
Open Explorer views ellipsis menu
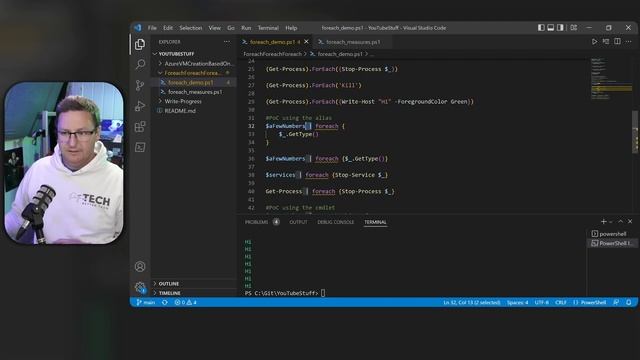[x=227, y=42]
